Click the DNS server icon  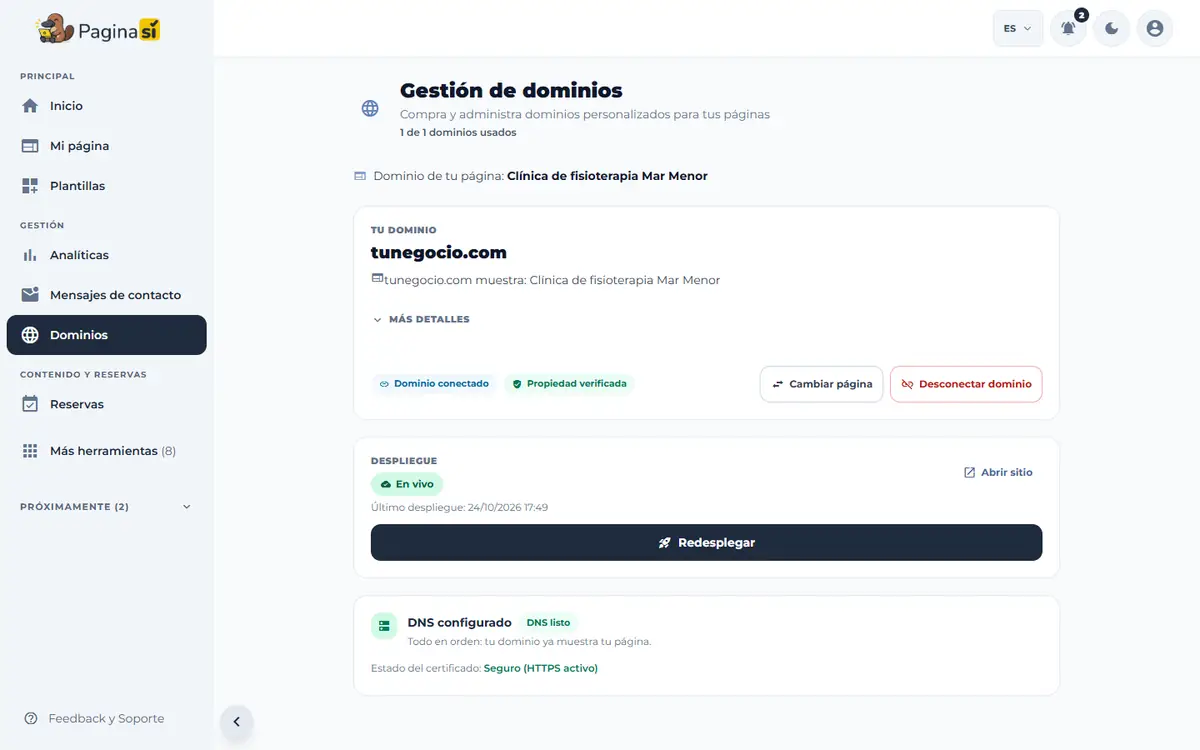[x=384, y=626]
